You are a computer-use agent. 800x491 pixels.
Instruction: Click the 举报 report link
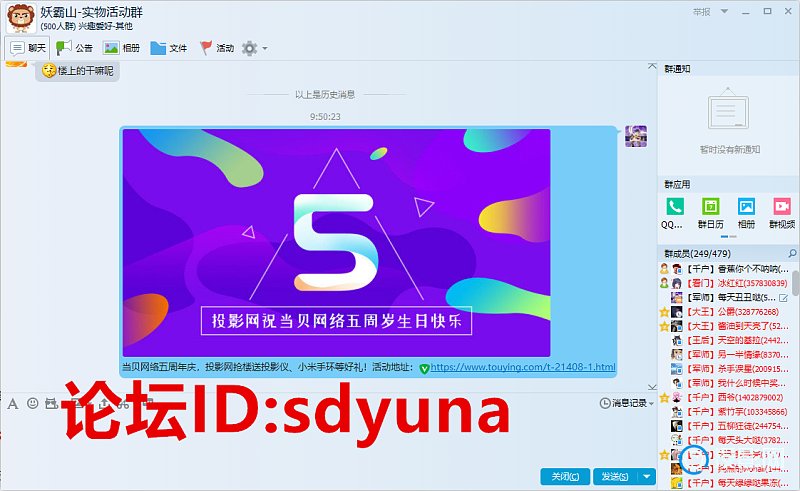(x=702, y=12)
